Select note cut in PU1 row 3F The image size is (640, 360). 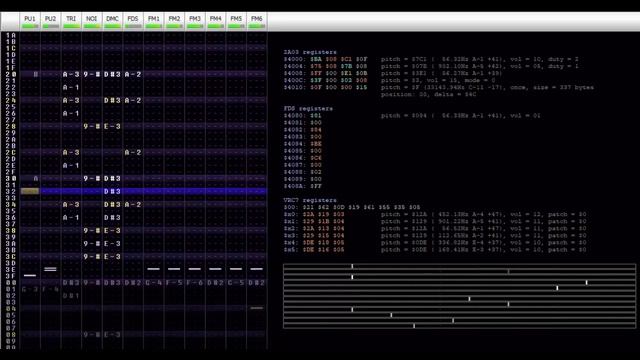coord(30,276)
